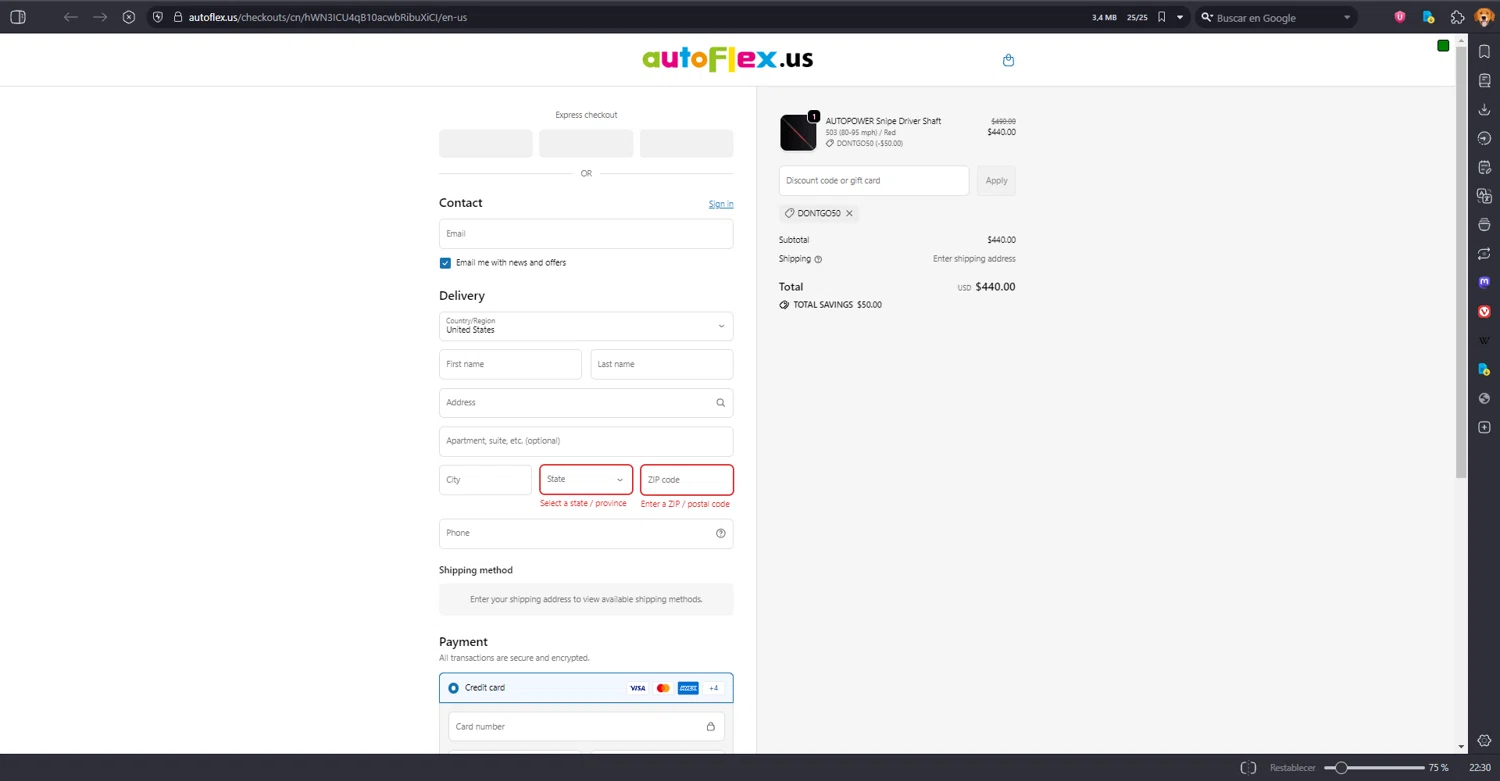The height and width of the screenshot is (781, 1500).
Task: Open the Wikipedia web panel
Action: 1484,341
